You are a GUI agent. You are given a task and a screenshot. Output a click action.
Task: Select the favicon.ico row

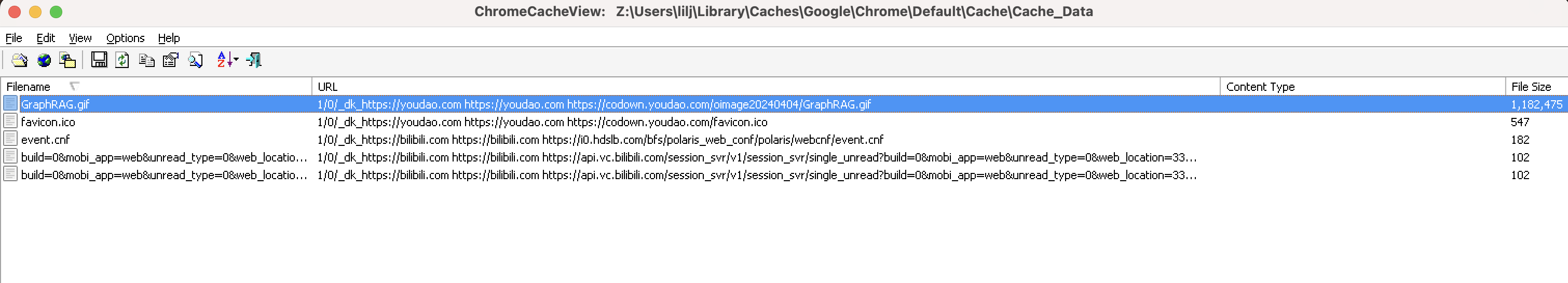tap(784, 122)
